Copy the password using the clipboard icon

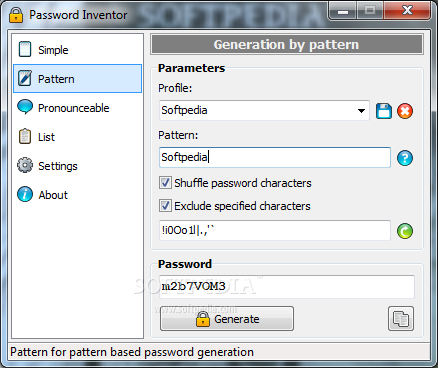401,319
